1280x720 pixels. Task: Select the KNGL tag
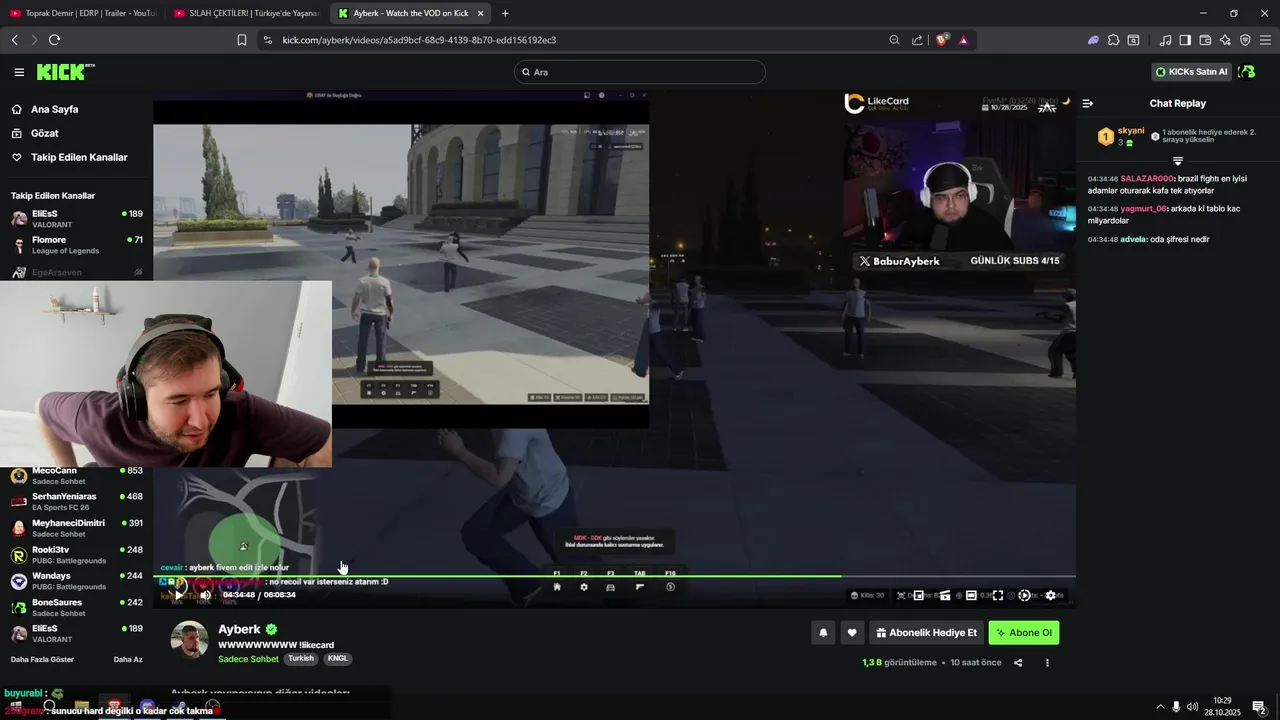click(x=337, y=659)
